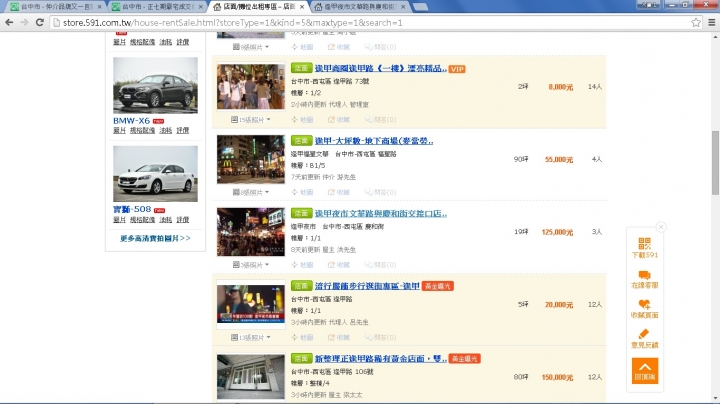Click the vertical scrollbar thumb

tap(715, 163)
